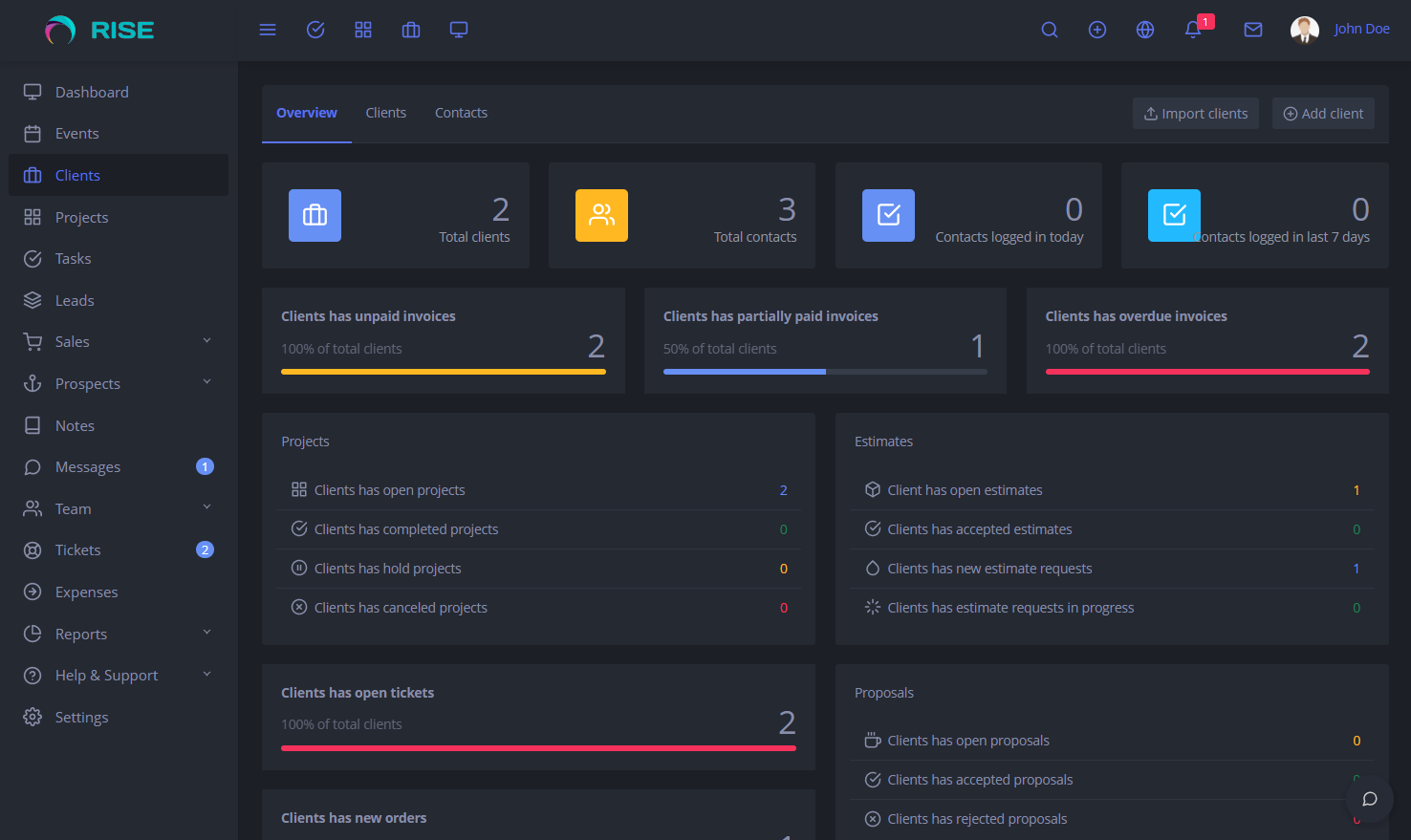Click the quick-add plus icon in the top bar
1411x840 pixels.
pos(1096,30)
